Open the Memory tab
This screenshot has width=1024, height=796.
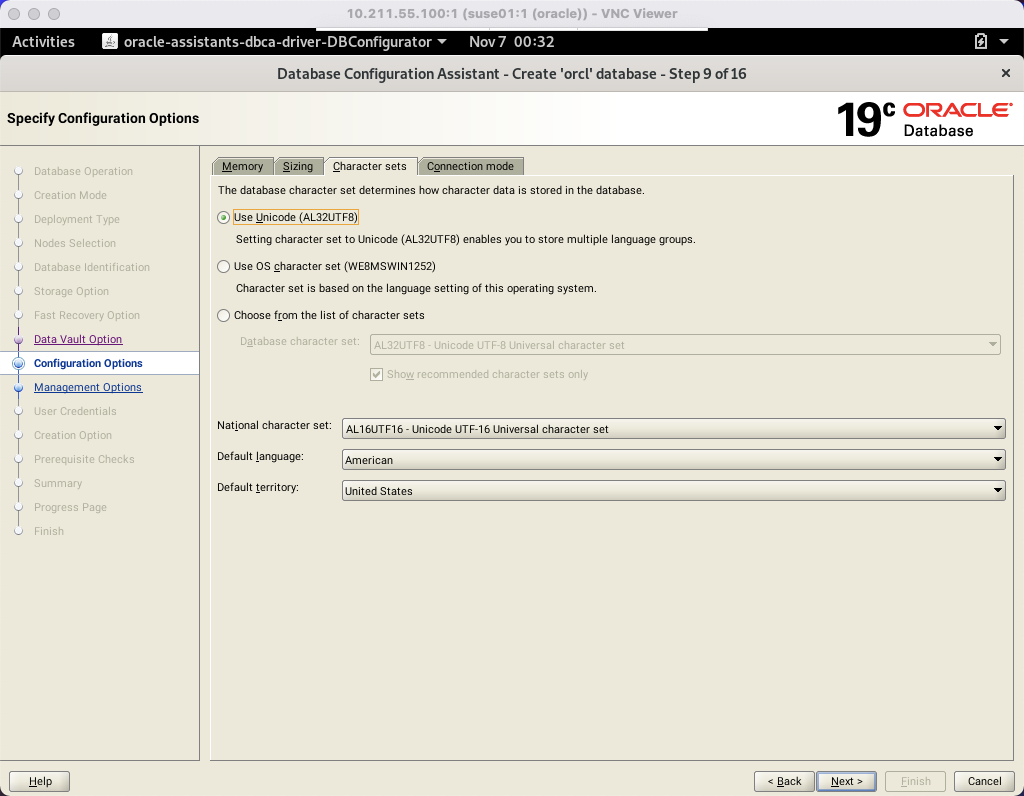point(242,167)
